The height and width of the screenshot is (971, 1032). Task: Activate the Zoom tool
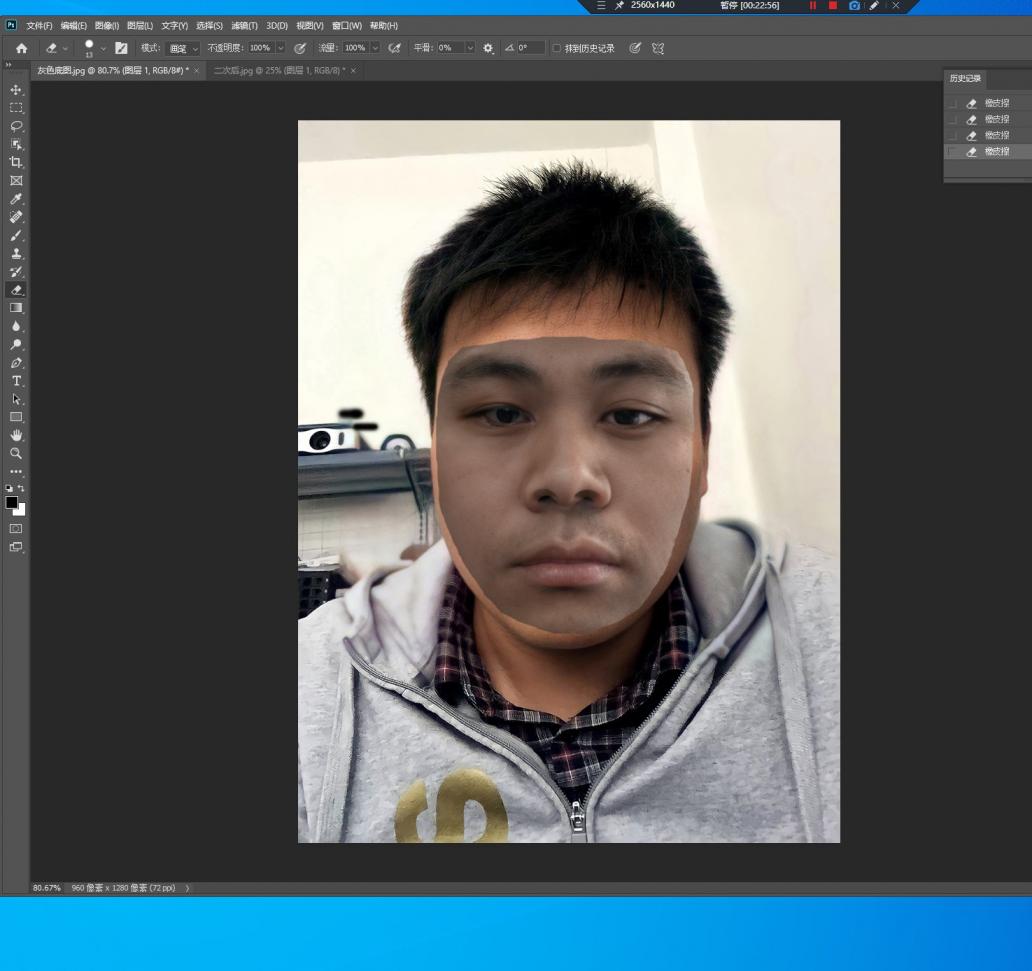tap(15, 453)
